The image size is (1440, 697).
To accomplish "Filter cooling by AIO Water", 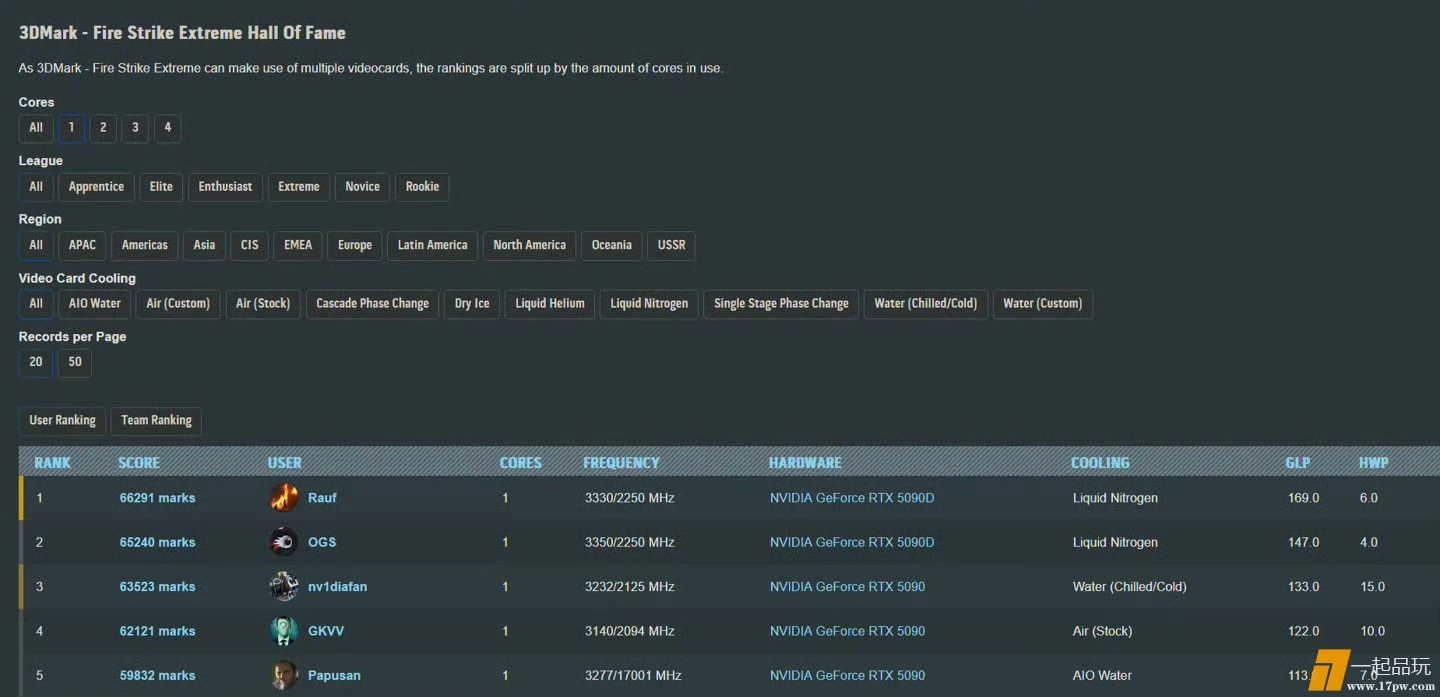I will 95,304.
